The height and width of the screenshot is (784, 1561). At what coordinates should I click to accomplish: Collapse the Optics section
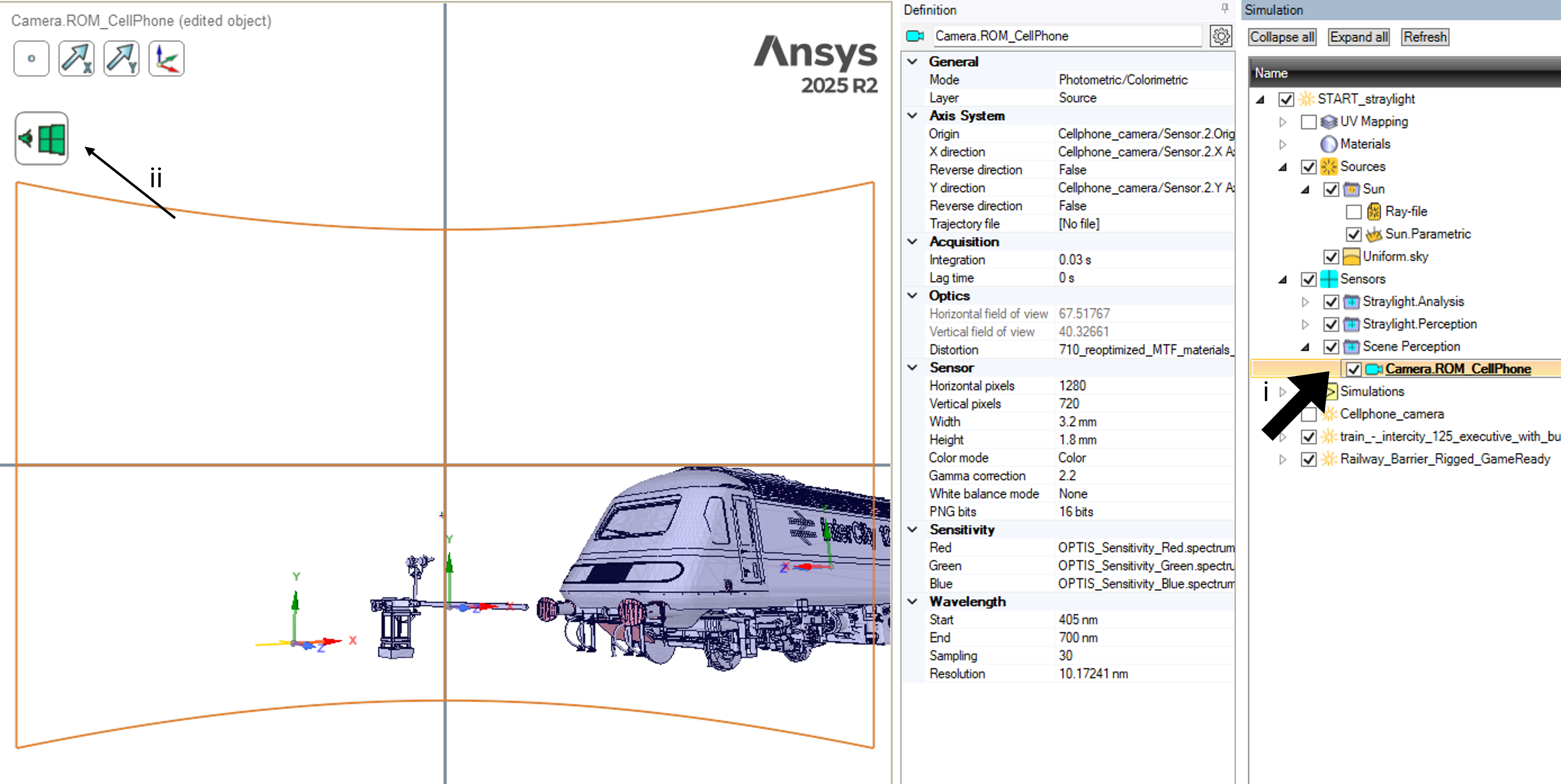tap(912, 296)
